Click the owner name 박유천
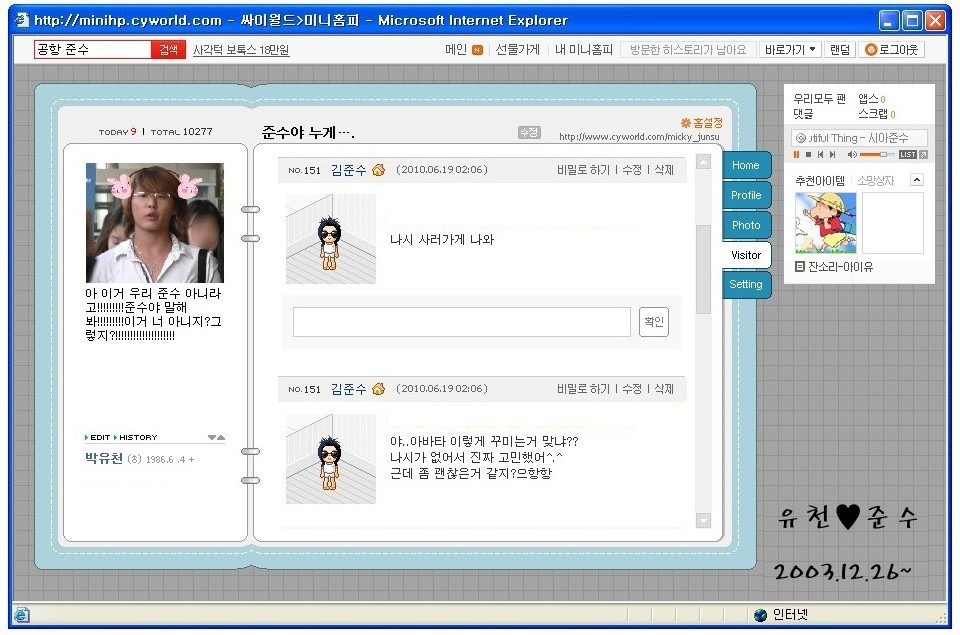 point(104,459)
